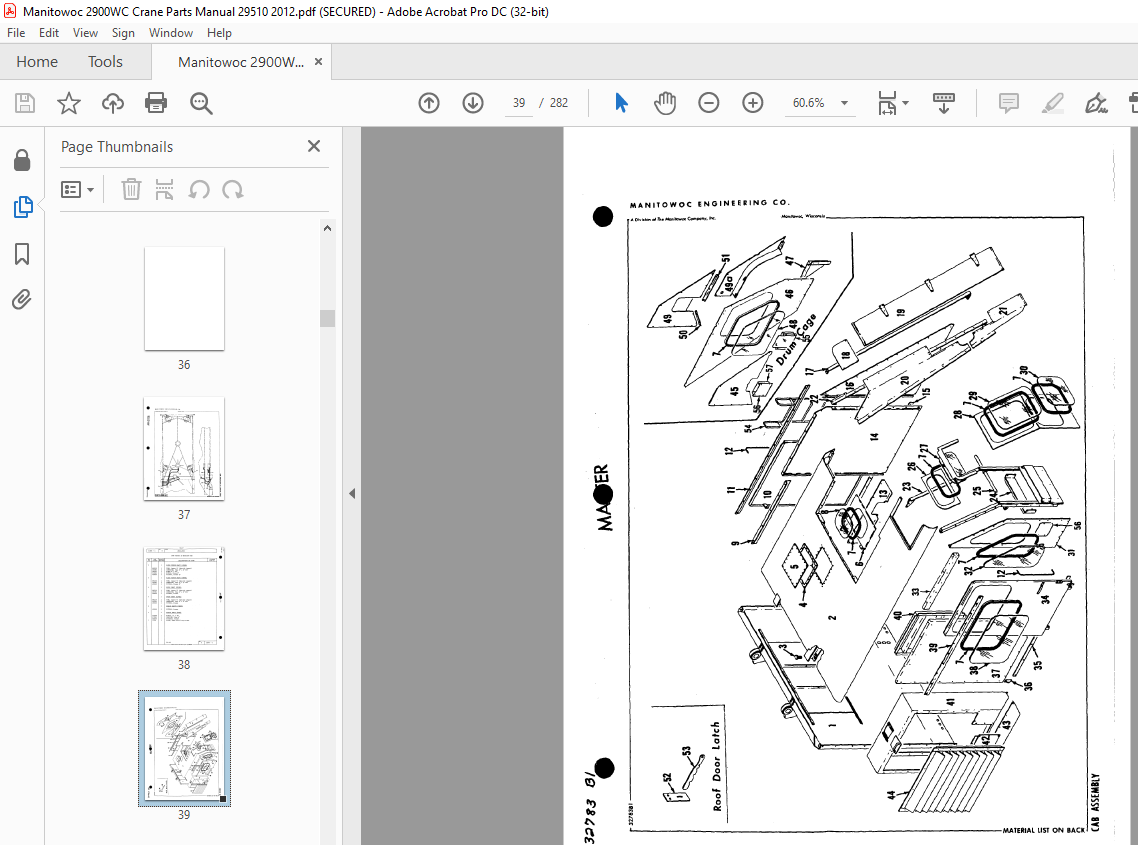1138x845 pixels.
Task: Delete selected page trash icon
Action: click(131, 189)
